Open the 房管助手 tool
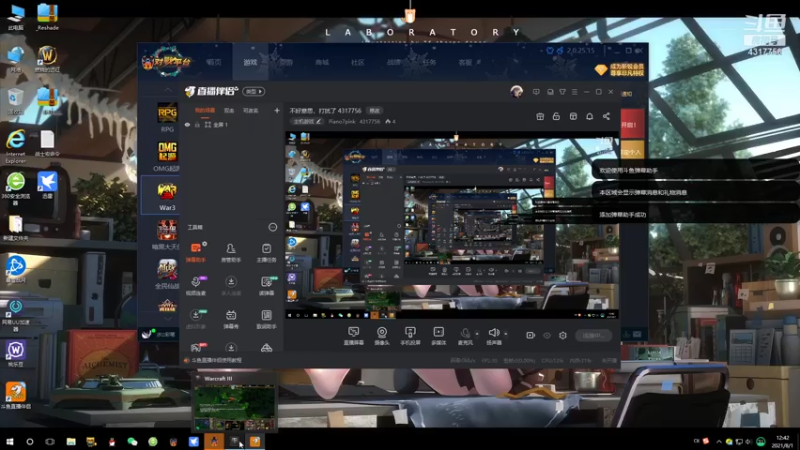 (231, 252)
